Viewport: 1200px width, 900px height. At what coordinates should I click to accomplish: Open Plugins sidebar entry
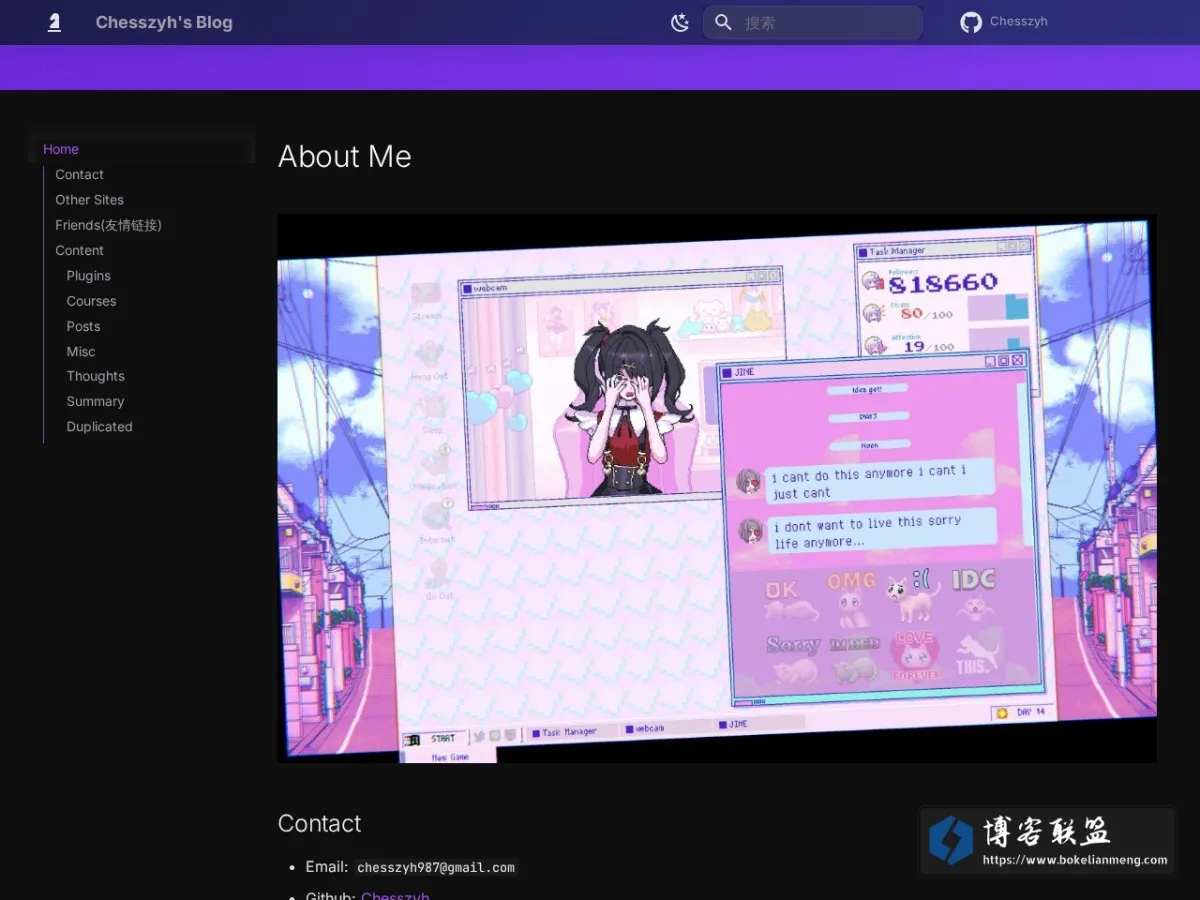88,275
